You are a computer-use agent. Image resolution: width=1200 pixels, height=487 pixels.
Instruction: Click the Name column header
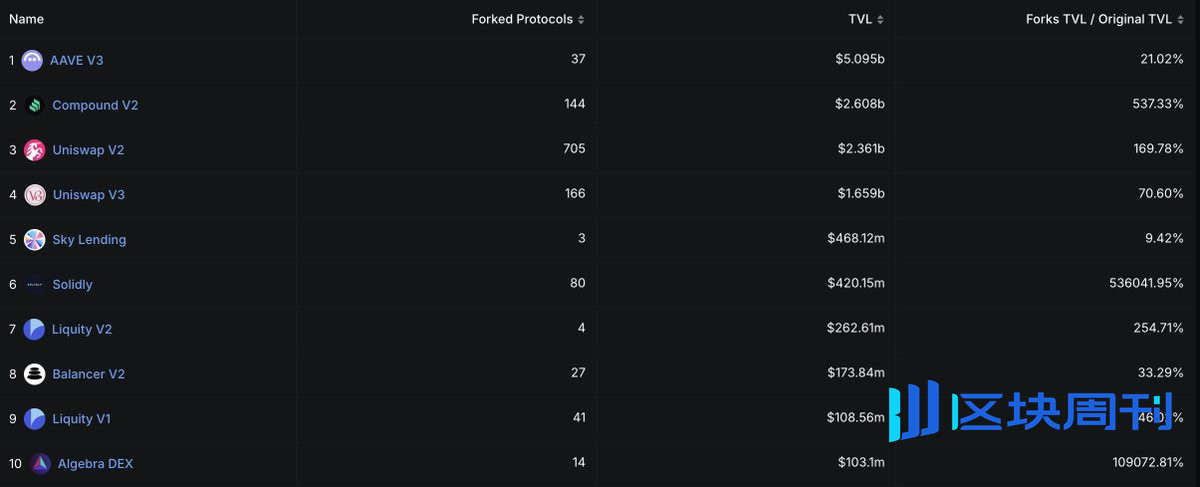[26, 19]
